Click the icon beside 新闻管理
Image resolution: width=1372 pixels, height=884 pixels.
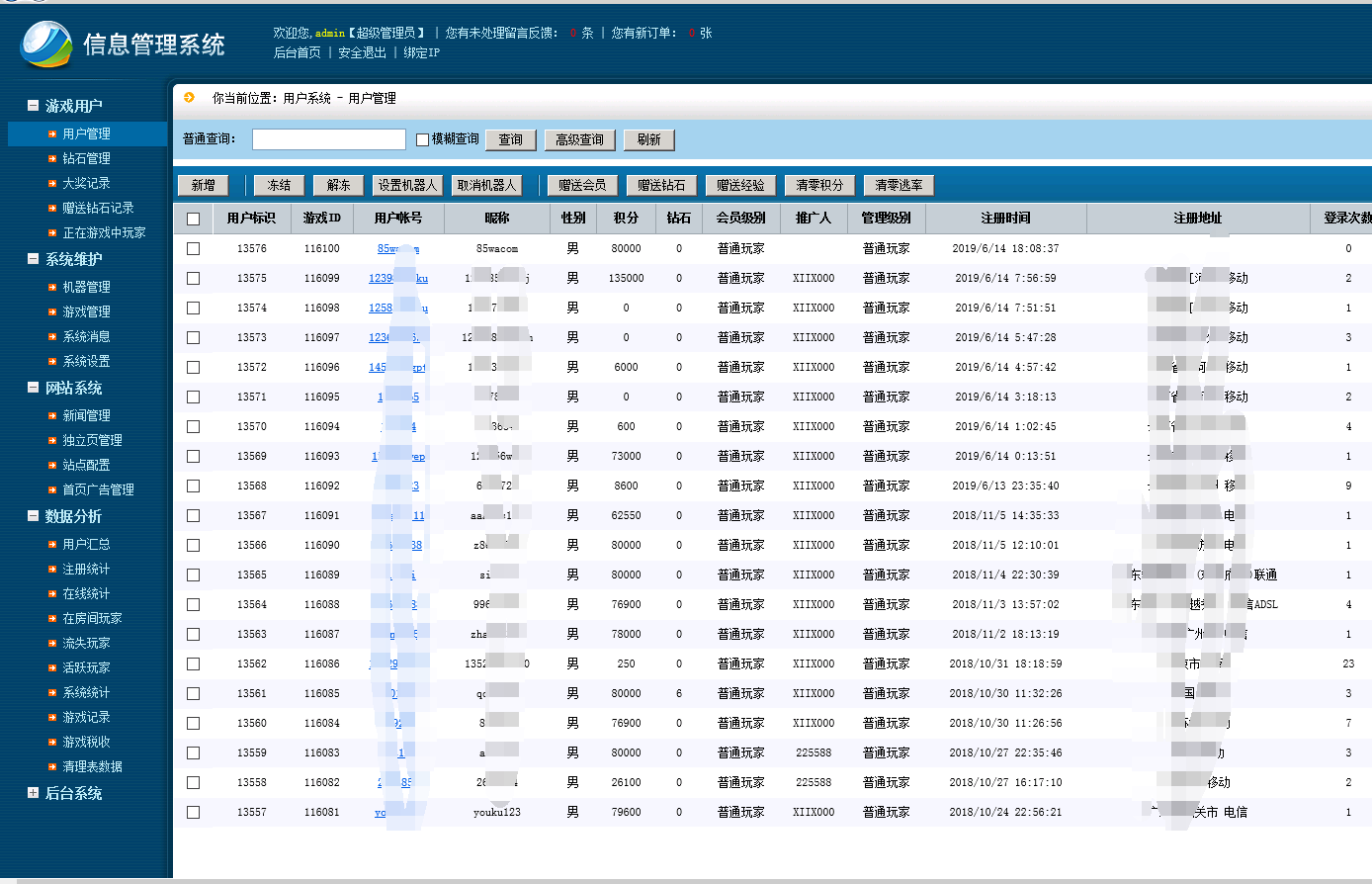point(53,415)
